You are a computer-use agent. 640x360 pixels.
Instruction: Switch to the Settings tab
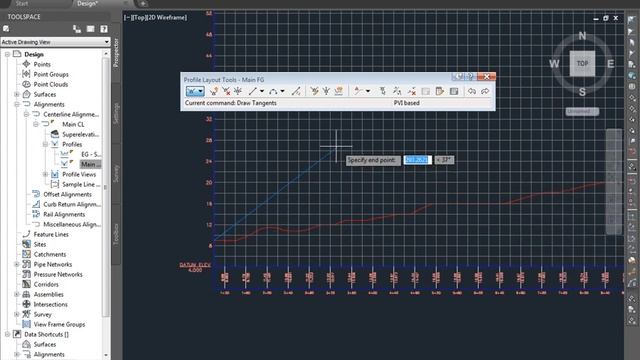click(116, 113)
